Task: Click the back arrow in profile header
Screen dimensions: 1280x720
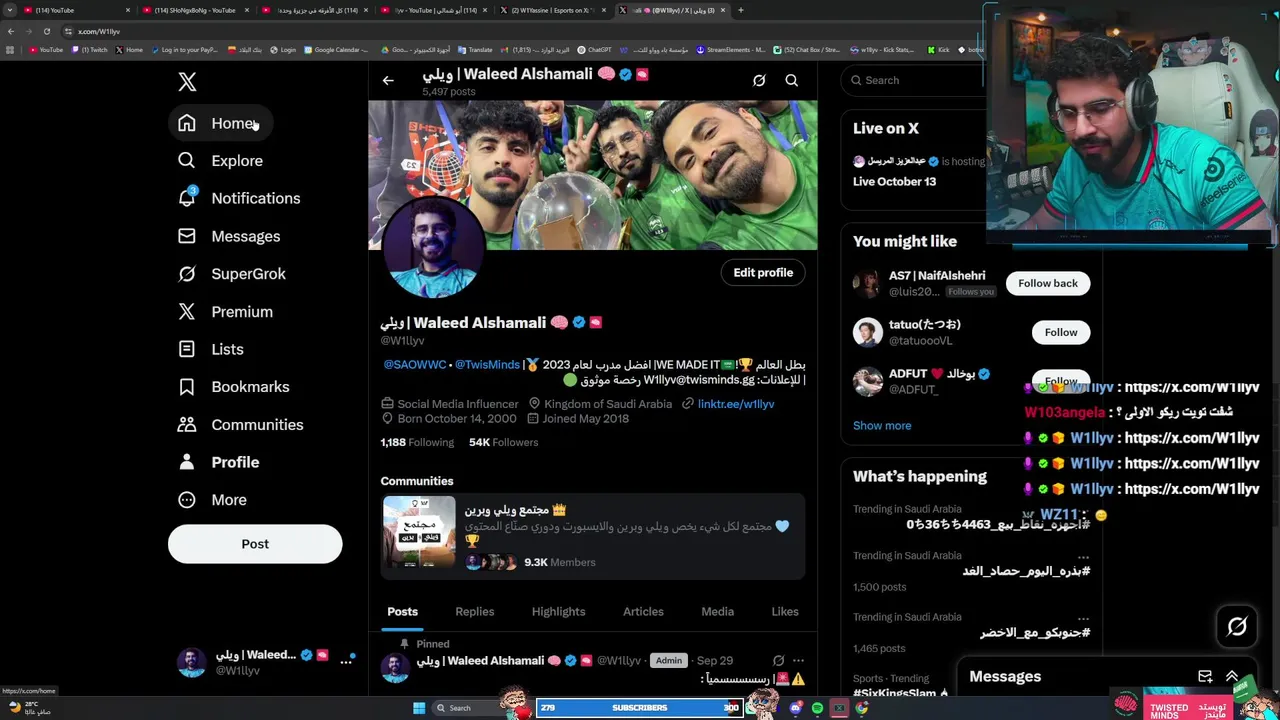Action: pyautogui.click(x=388, y=81)
